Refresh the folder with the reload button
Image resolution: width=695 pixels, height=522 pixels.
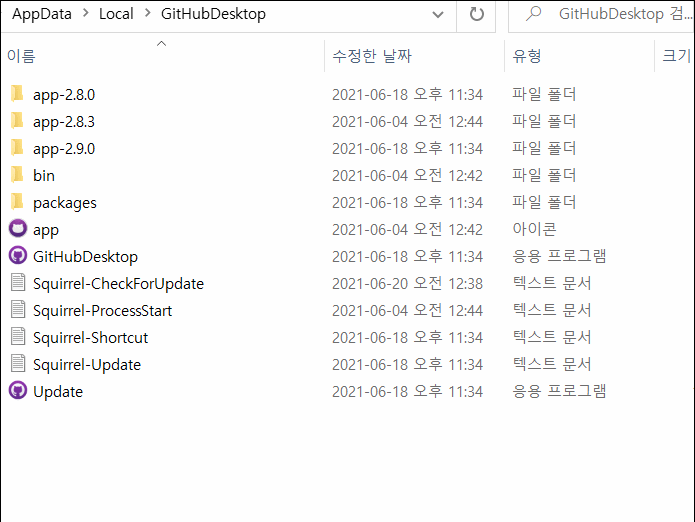coord(476,15)
